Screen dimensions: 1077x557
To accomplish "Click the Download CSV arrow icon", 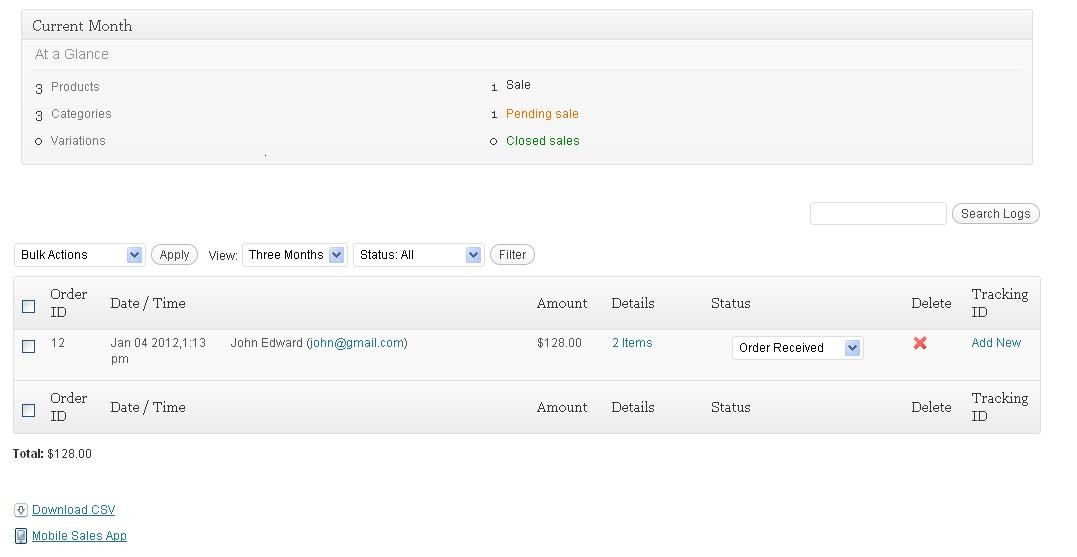I will (21, 510).
